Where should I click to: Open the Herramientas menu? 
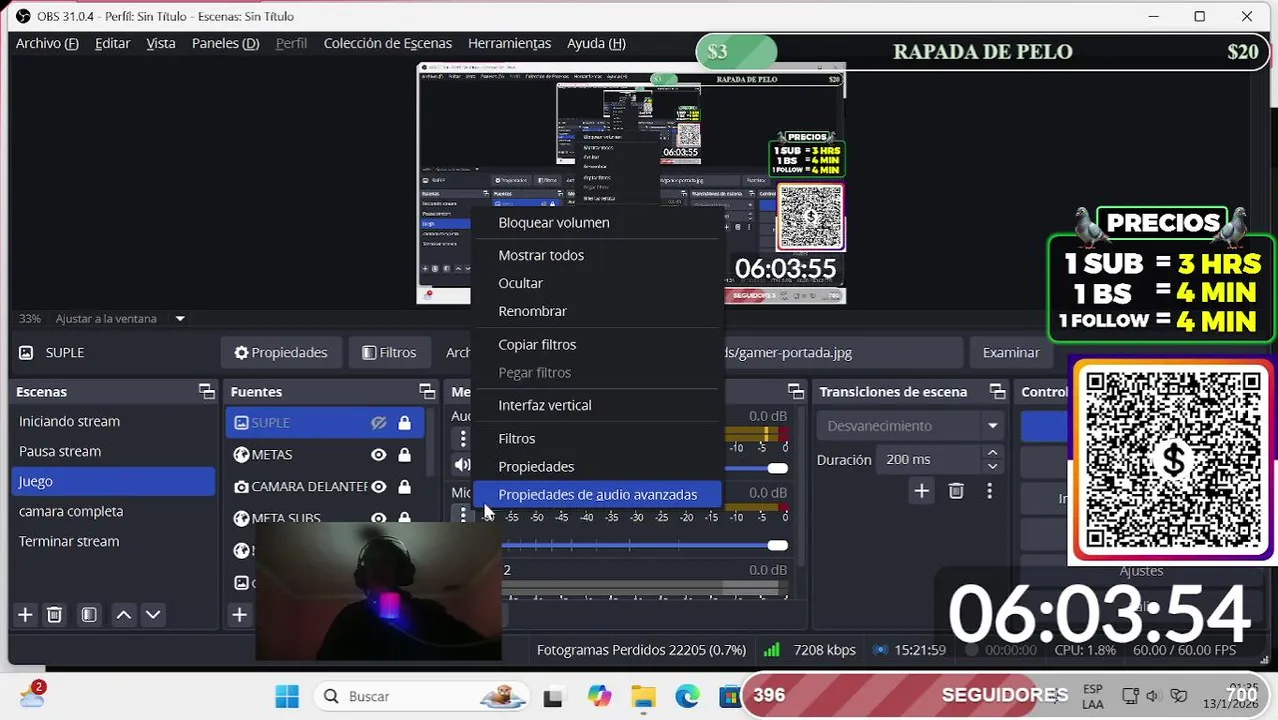tap(509, 43)
